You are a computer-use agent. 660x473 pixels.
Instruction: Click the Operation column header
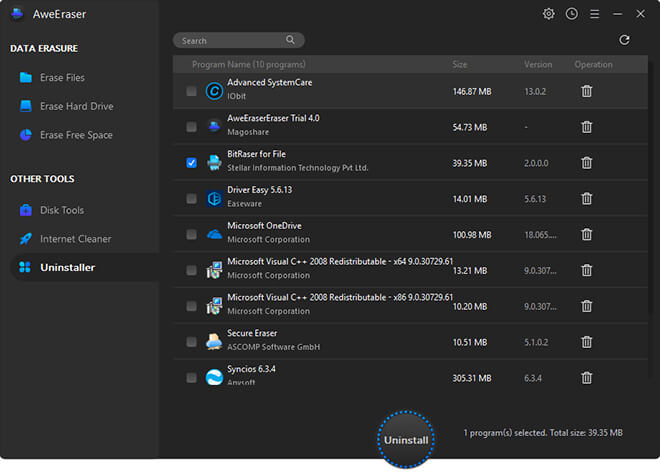[x=593, y=64]
